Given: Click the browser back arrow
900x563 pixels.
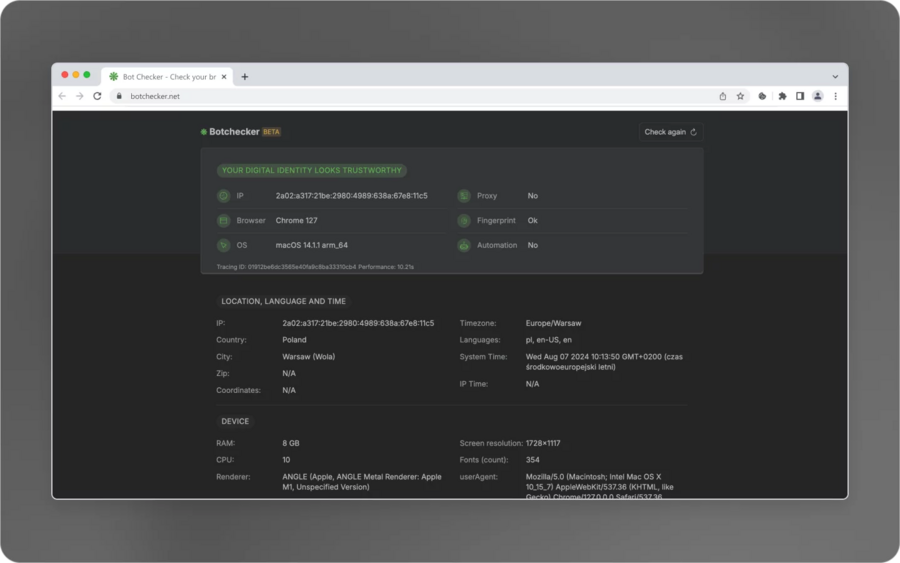Looking at the screenshot, I should click(62, 96).
